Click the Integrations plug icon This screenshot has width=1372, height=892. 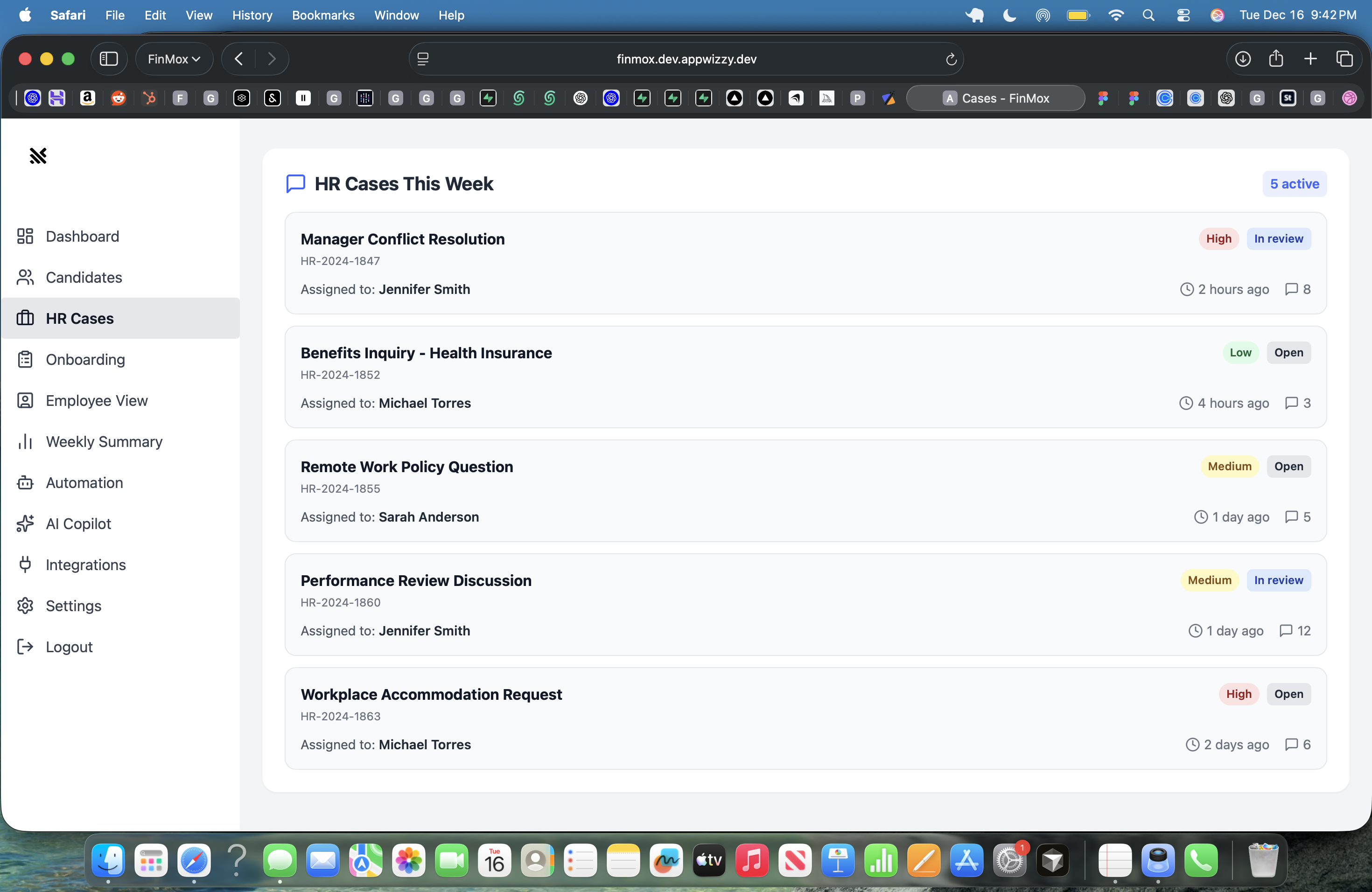(x=25, y=564)
